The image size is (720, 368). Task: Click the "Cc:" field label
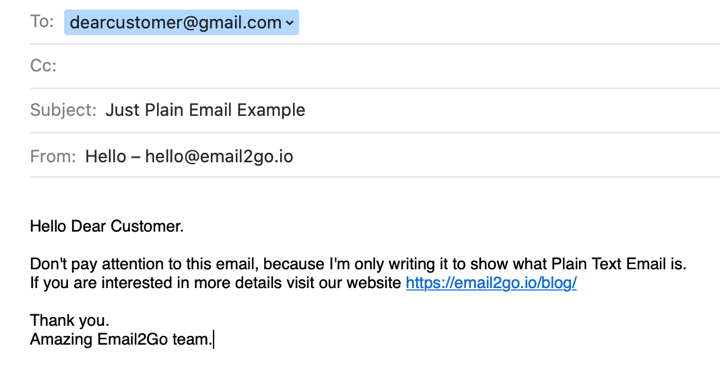(43, 66)
